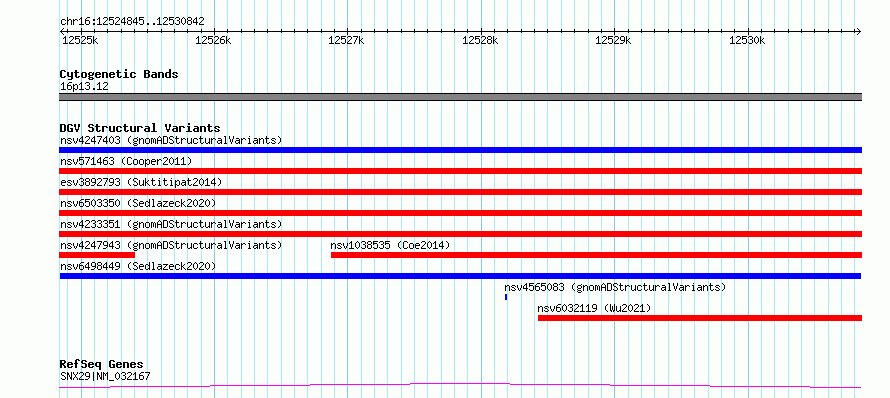The image size is (890, 398).
Task: Select the red esv3892793 variant bar
Action: [x=460, y=192]
